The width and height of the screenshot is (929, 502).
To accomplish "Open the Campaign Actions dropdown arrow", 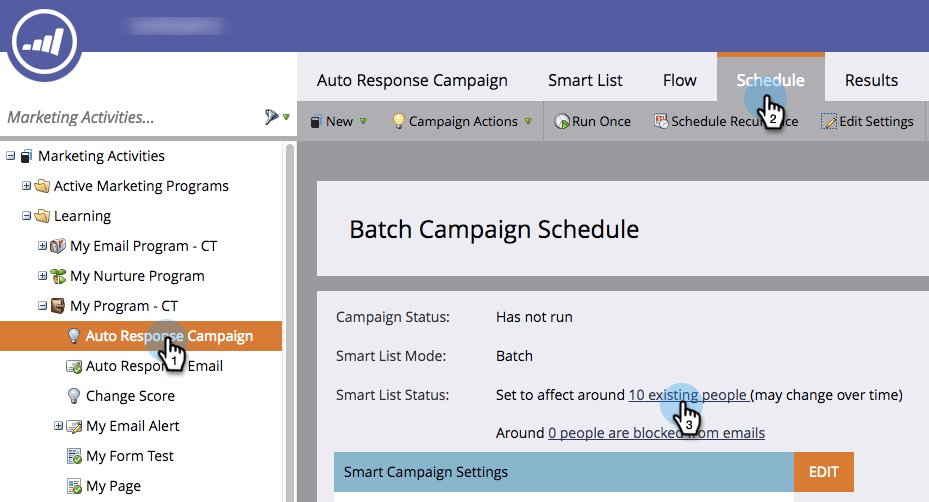I will click(x=528, y=121).
